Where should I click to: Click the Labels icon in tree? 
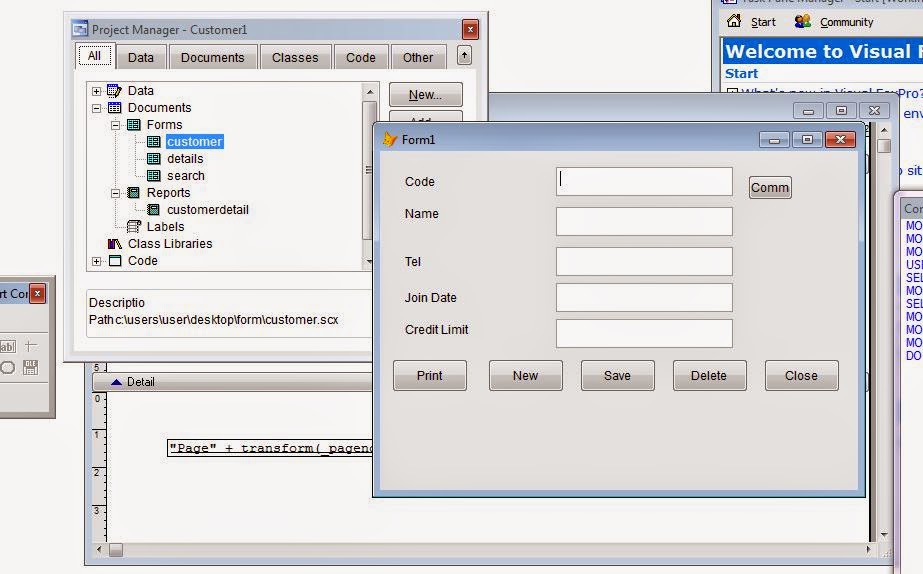point(134,227)
